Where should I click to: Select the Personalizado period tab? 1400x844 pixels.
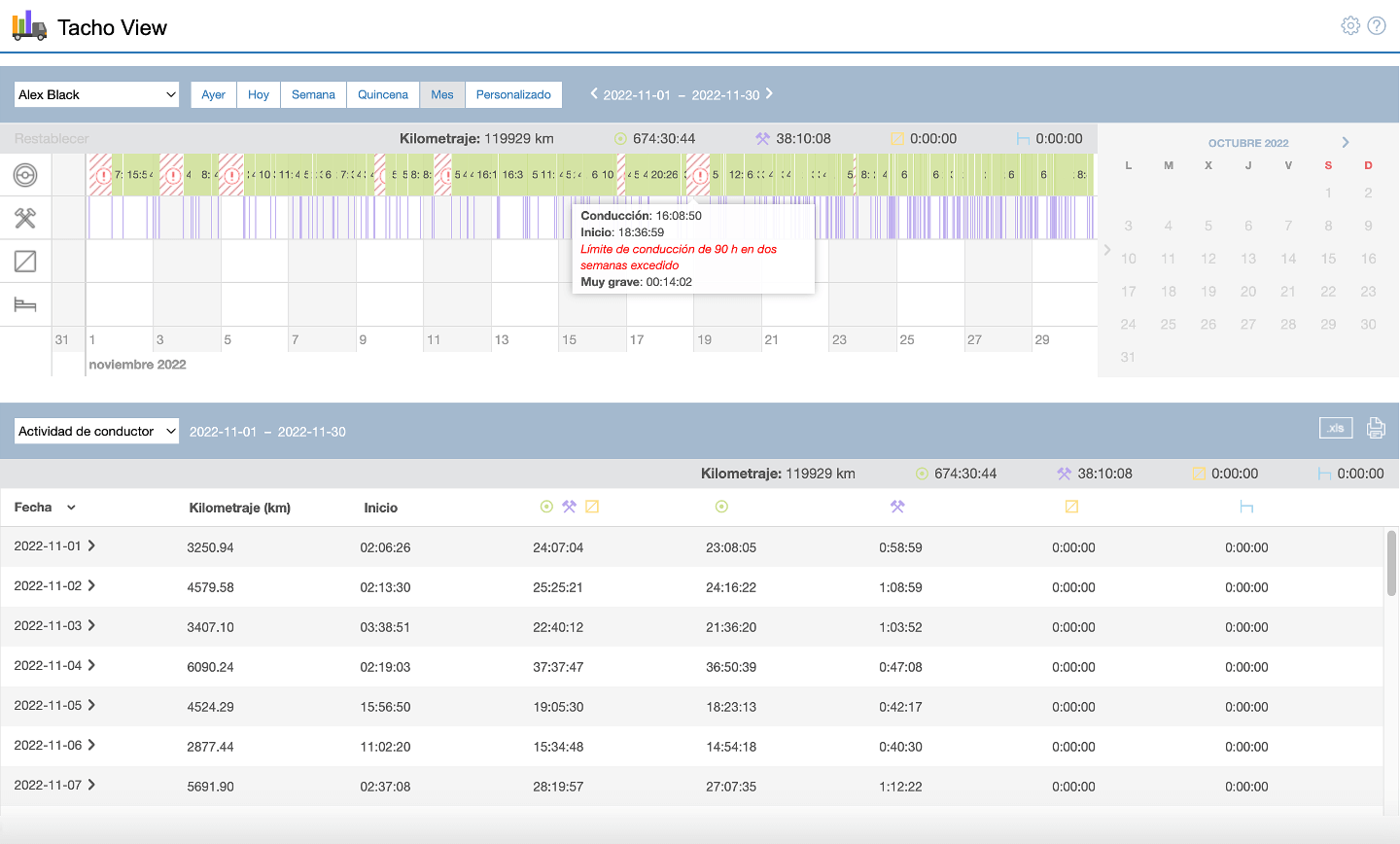pyautogui.click(x=513, y=94)
